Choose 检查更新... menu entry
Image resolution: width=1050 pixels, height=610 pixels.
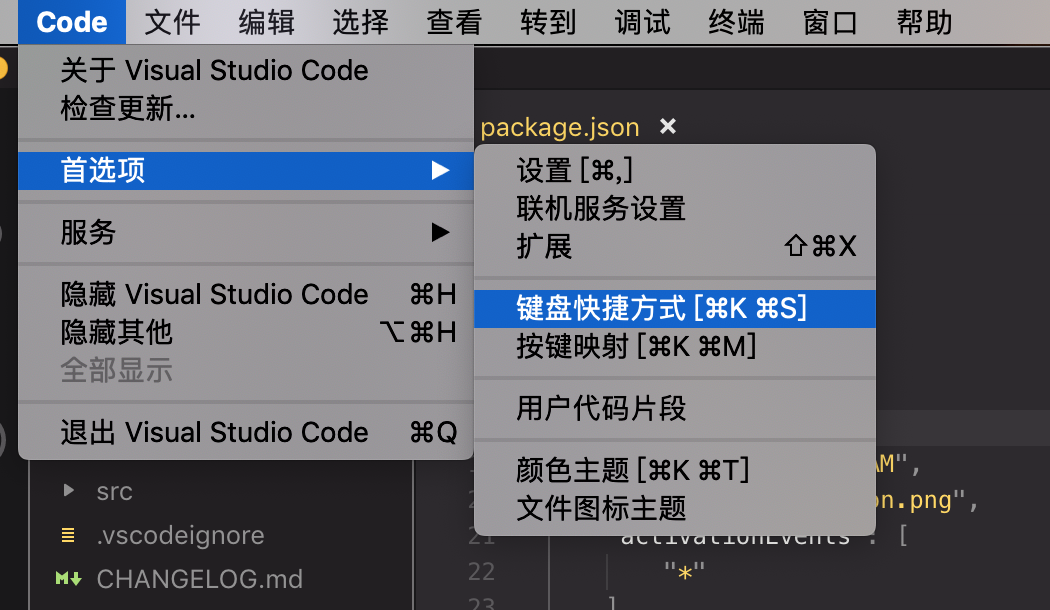coord(246,108)
